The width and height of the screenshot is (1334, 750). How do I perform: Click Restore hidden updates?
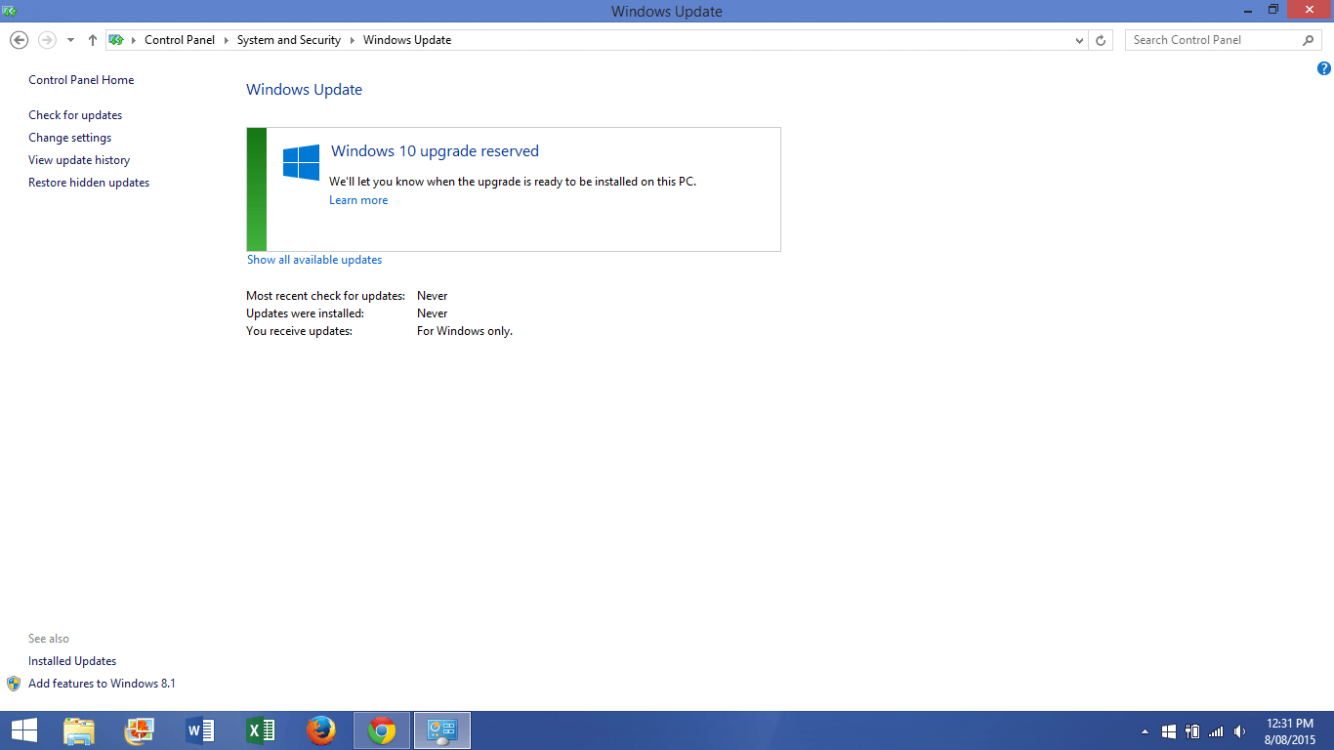[x=89, y=183]
